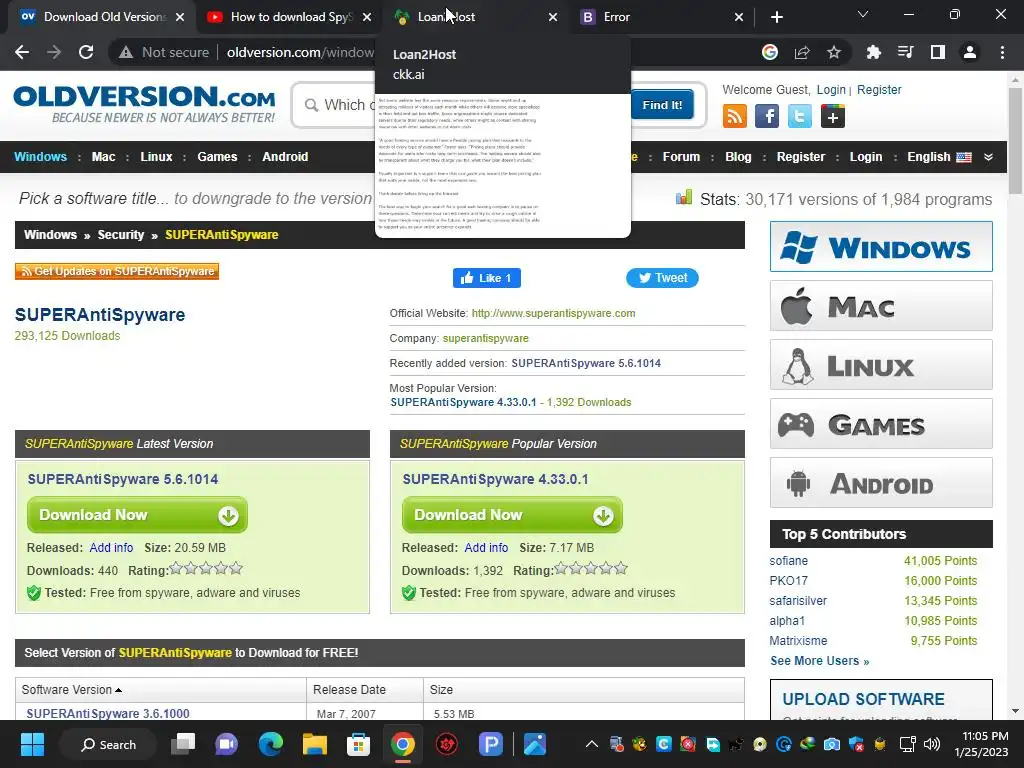Screen dimensions: 1024x768
Task: Open the RSS feed icon
Action: click(735, 116)
